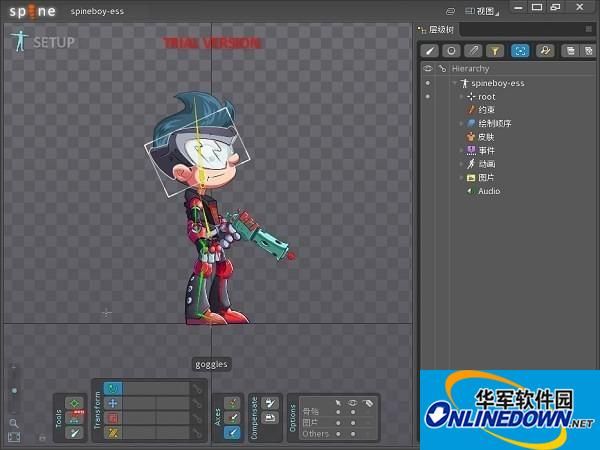This screenshot has height=450, width=600.
Task: Expand the 事件 events node
Action: coord(461,150)
